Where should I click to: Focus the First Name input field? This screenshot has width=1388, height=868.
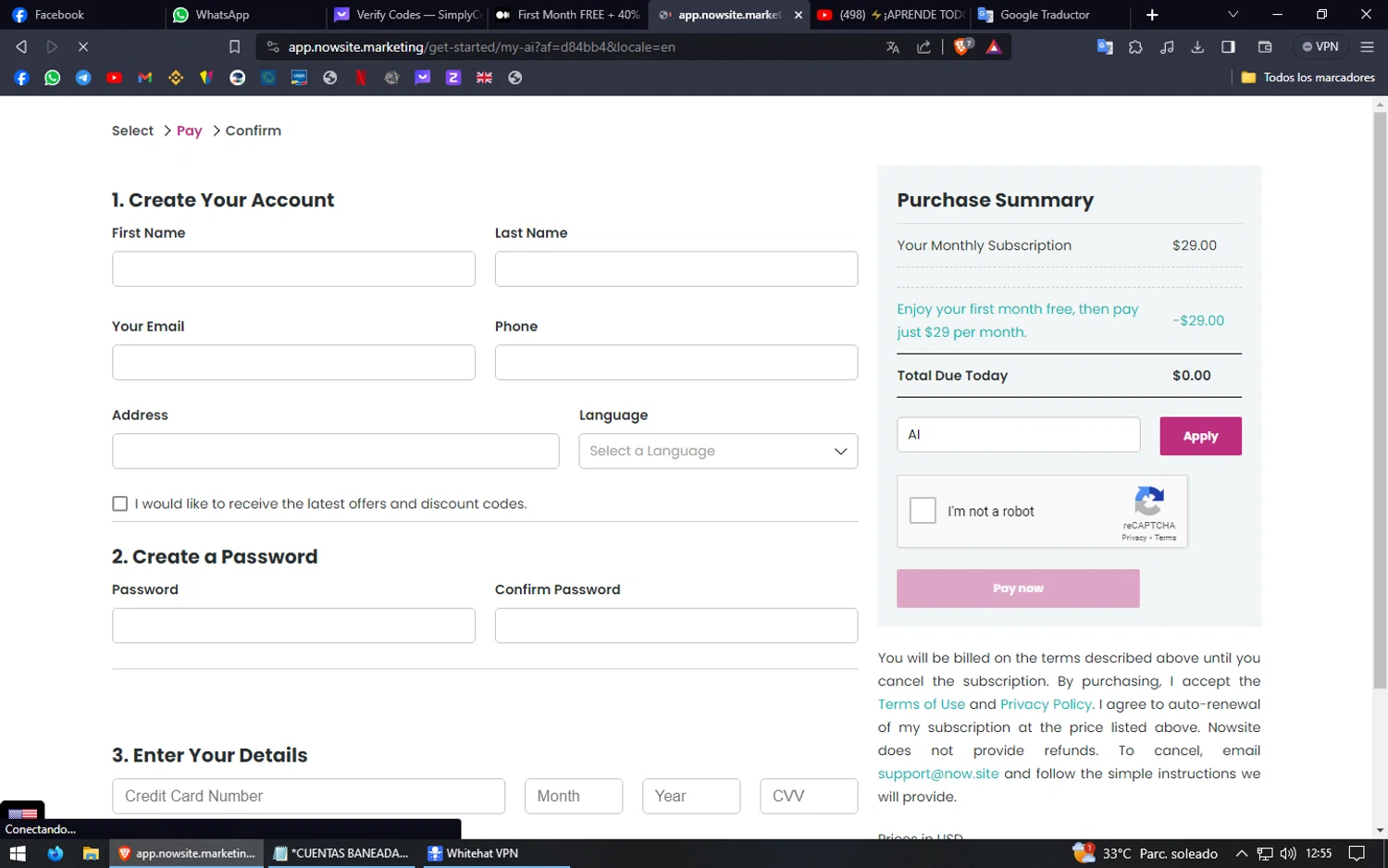(293, 268)
